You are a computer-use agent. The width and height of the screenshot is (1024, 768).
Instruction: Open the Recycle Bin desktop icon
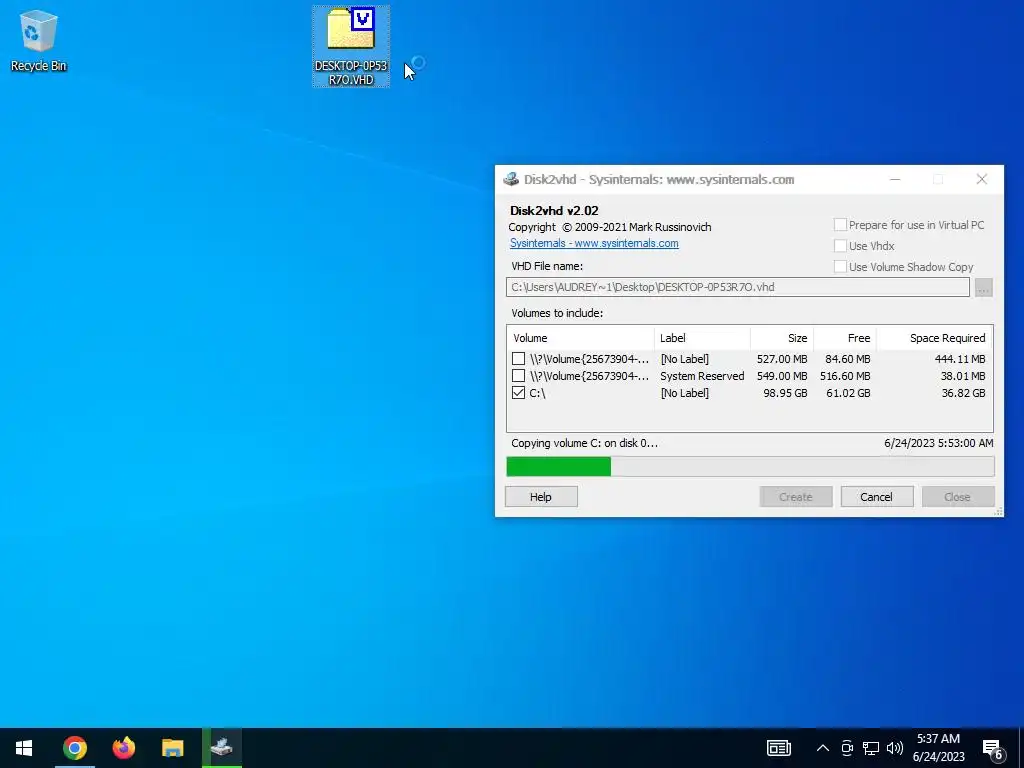click(x=39, y=40)
